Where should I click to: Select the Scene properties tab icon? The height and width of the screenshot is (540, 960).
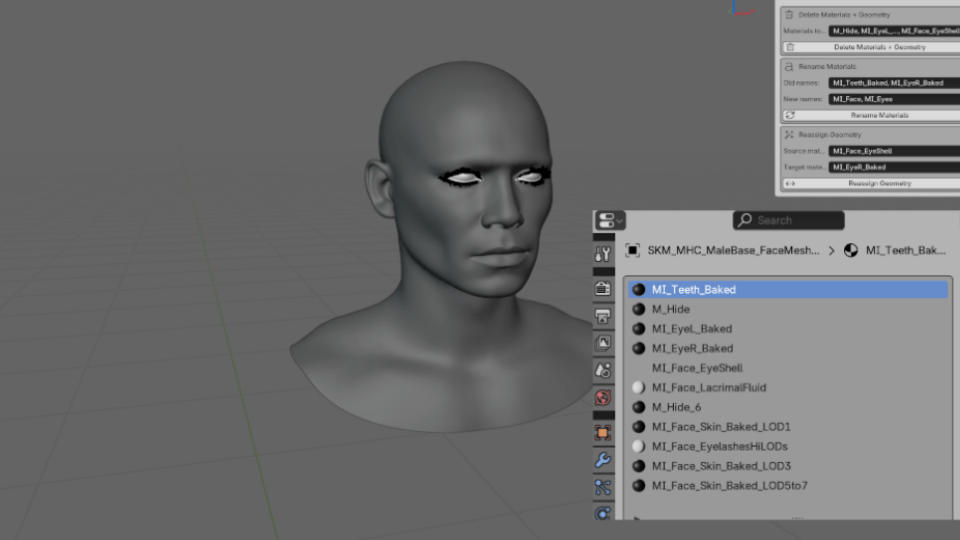(x=603, y=370)
